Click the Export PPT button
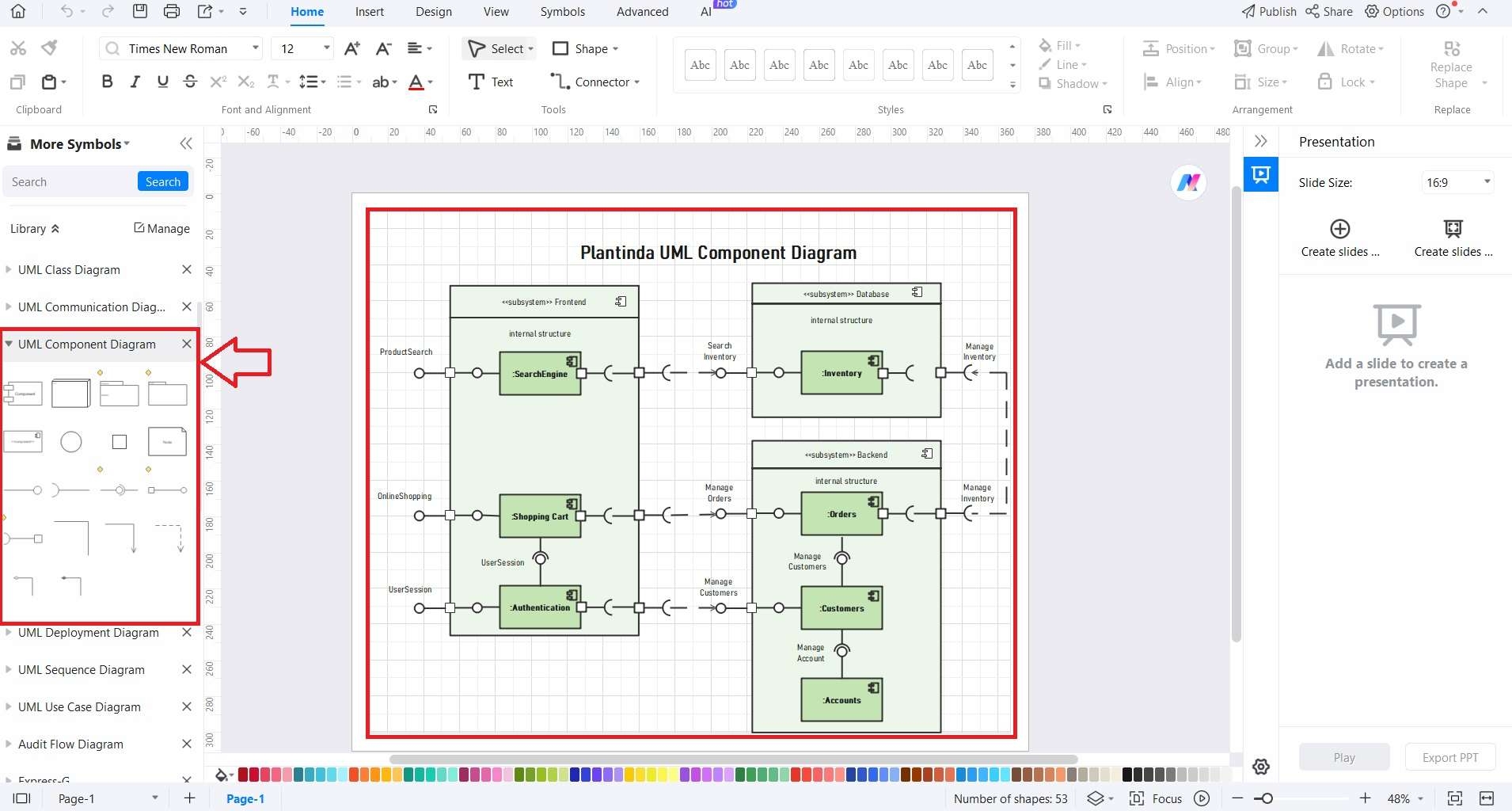The image size is (1512, 811). point(1450,757)
